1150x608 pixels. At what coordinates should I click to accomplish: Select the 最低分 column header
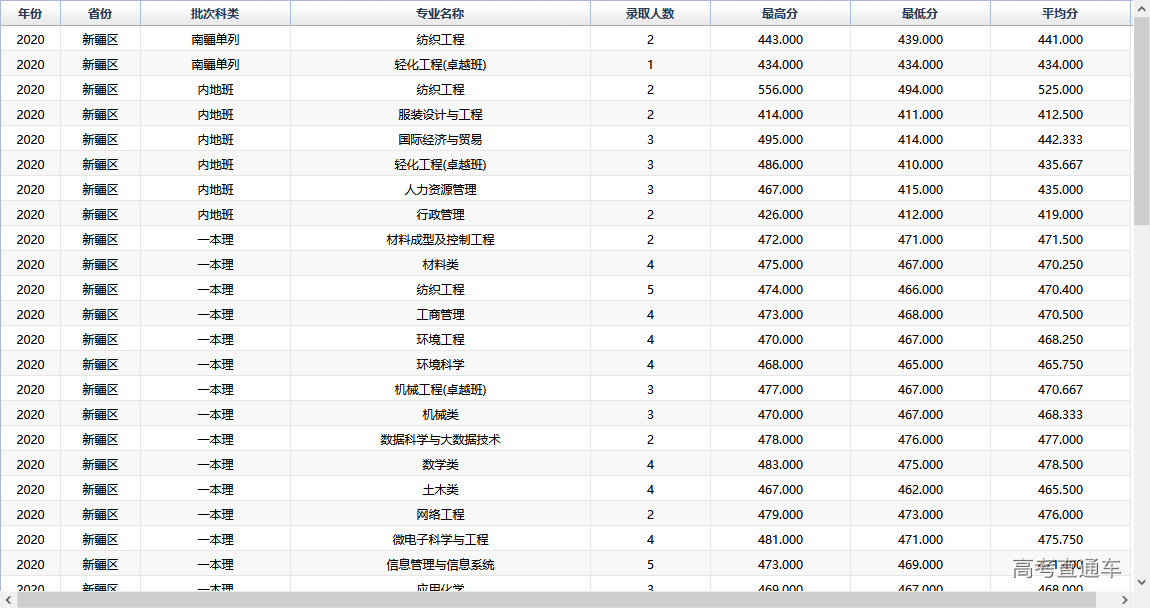920,14
